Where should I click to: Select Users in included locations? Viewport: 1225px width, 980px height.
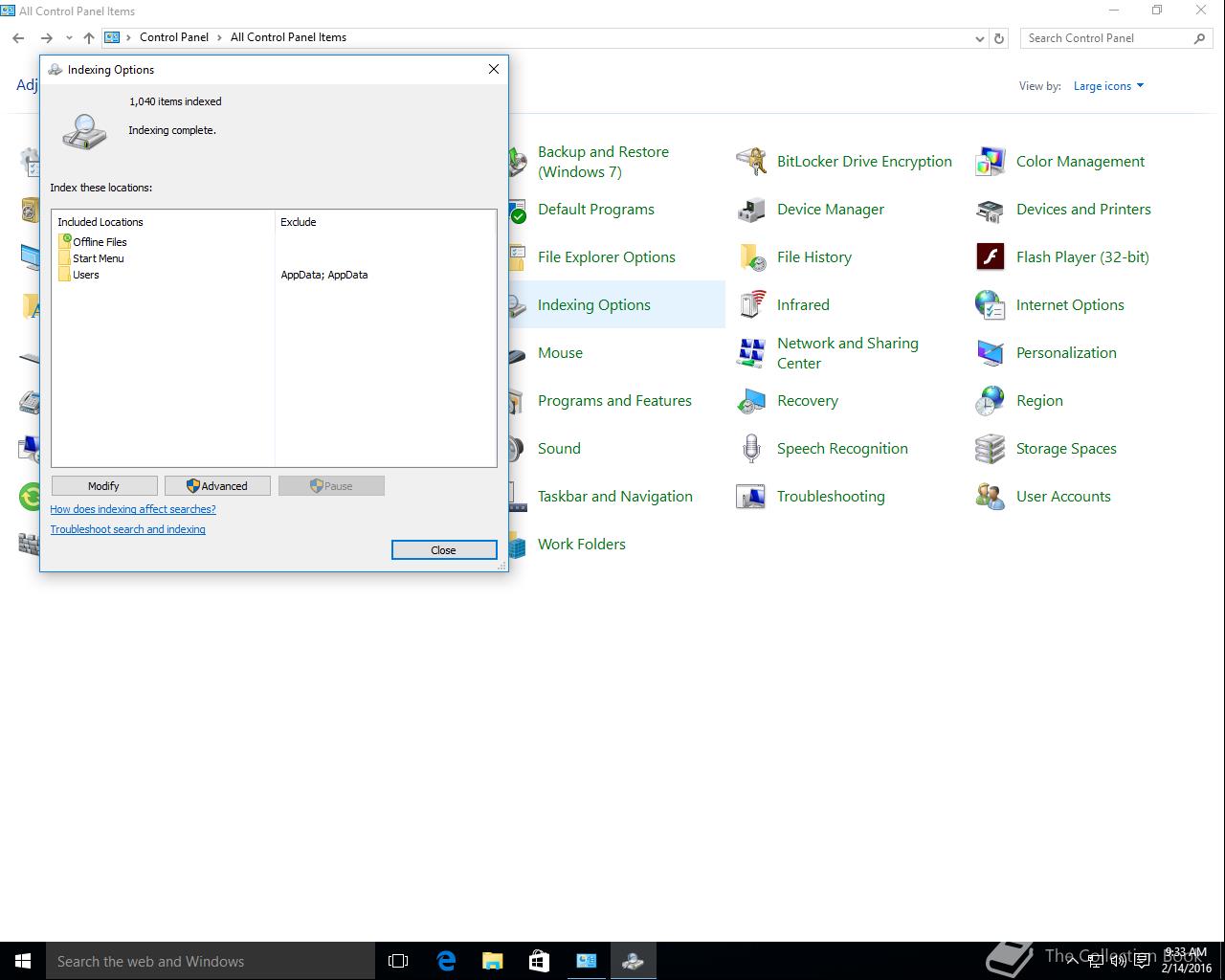coord(78,275)
